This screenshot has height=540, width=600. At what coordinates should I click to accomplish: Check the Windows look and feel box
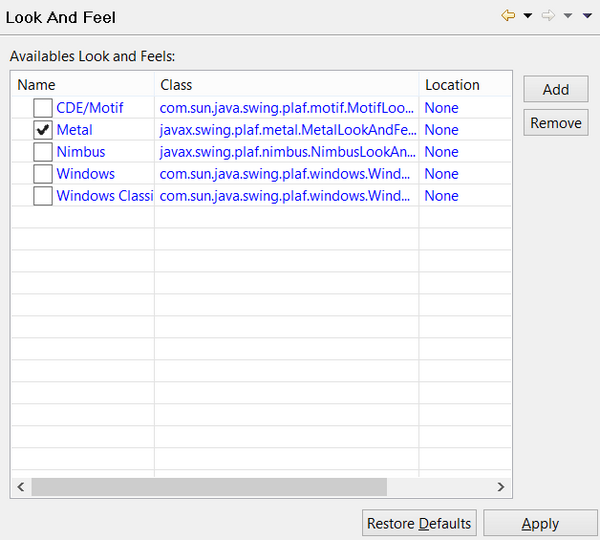[x=43, y=174]
